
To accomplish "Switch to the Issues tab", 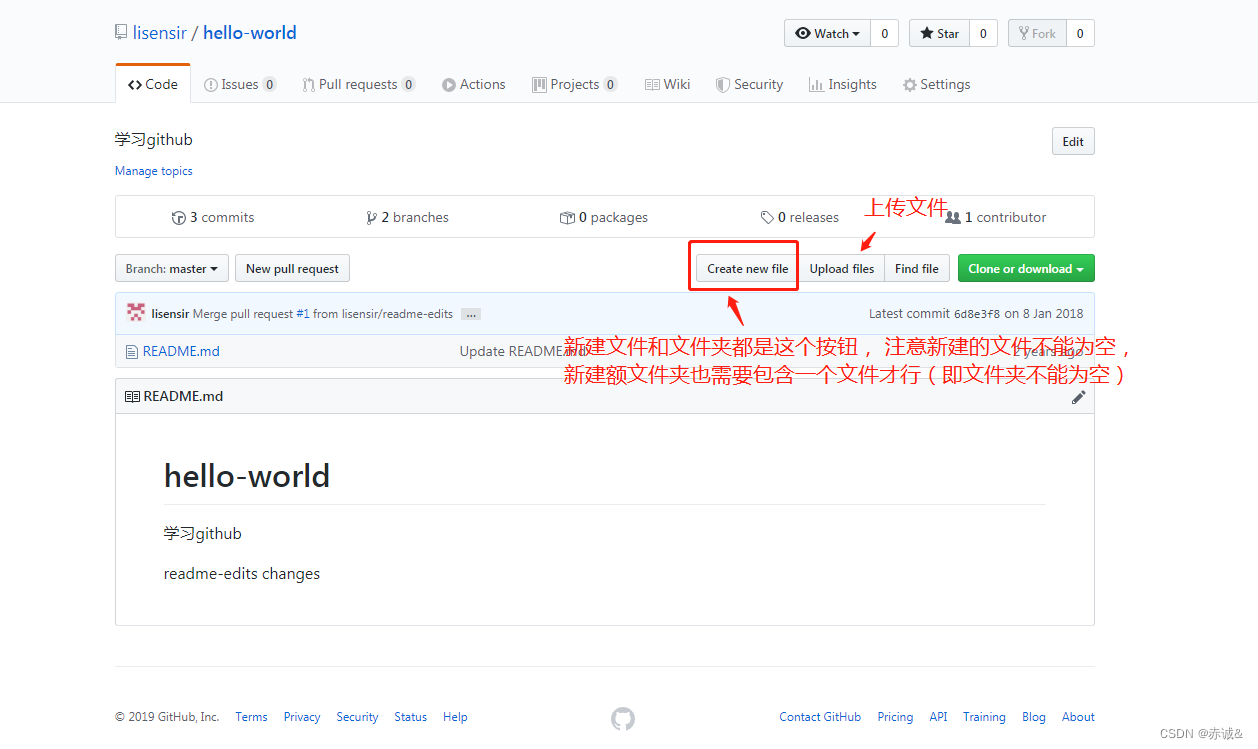I will [x=240, y=84].
